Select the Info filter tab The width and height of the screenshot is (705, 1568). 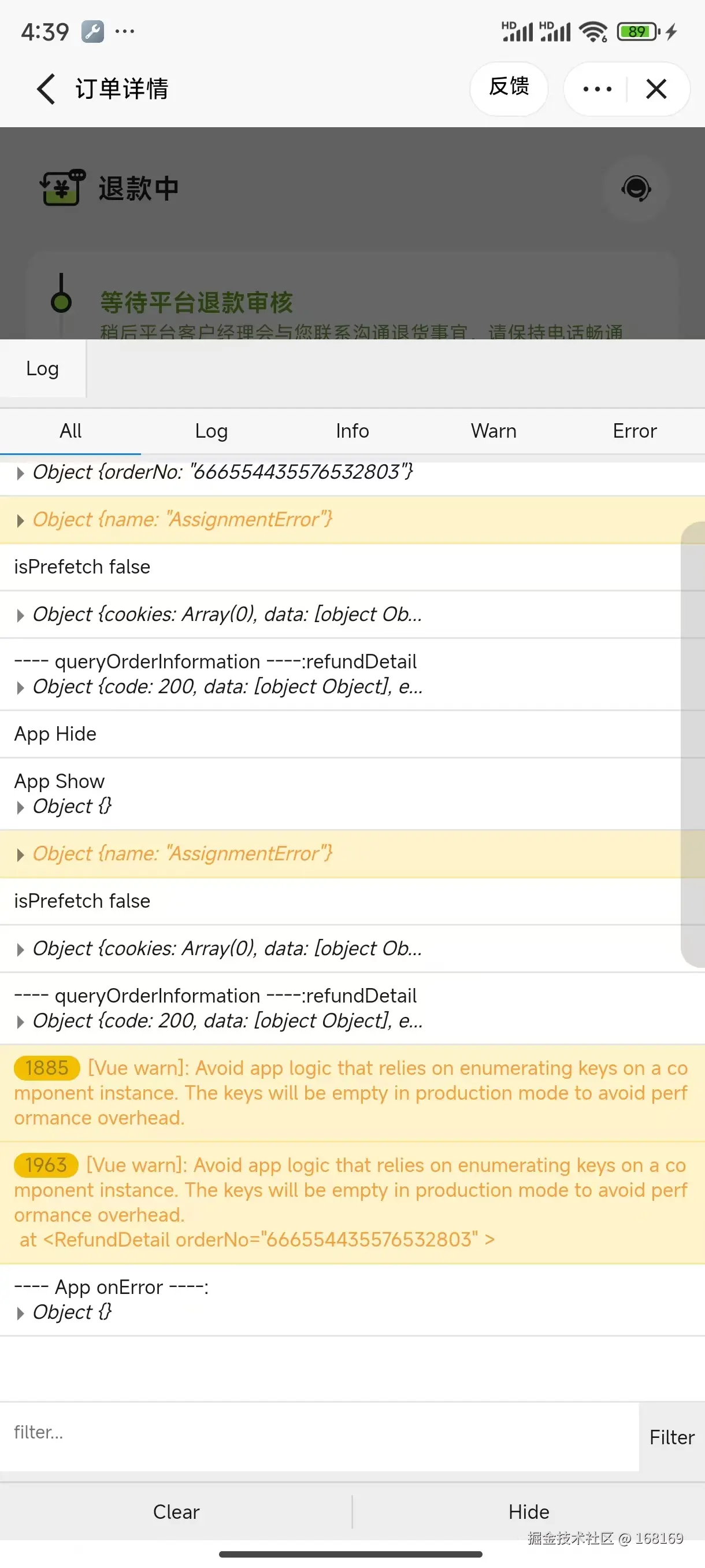coord(352,431)
